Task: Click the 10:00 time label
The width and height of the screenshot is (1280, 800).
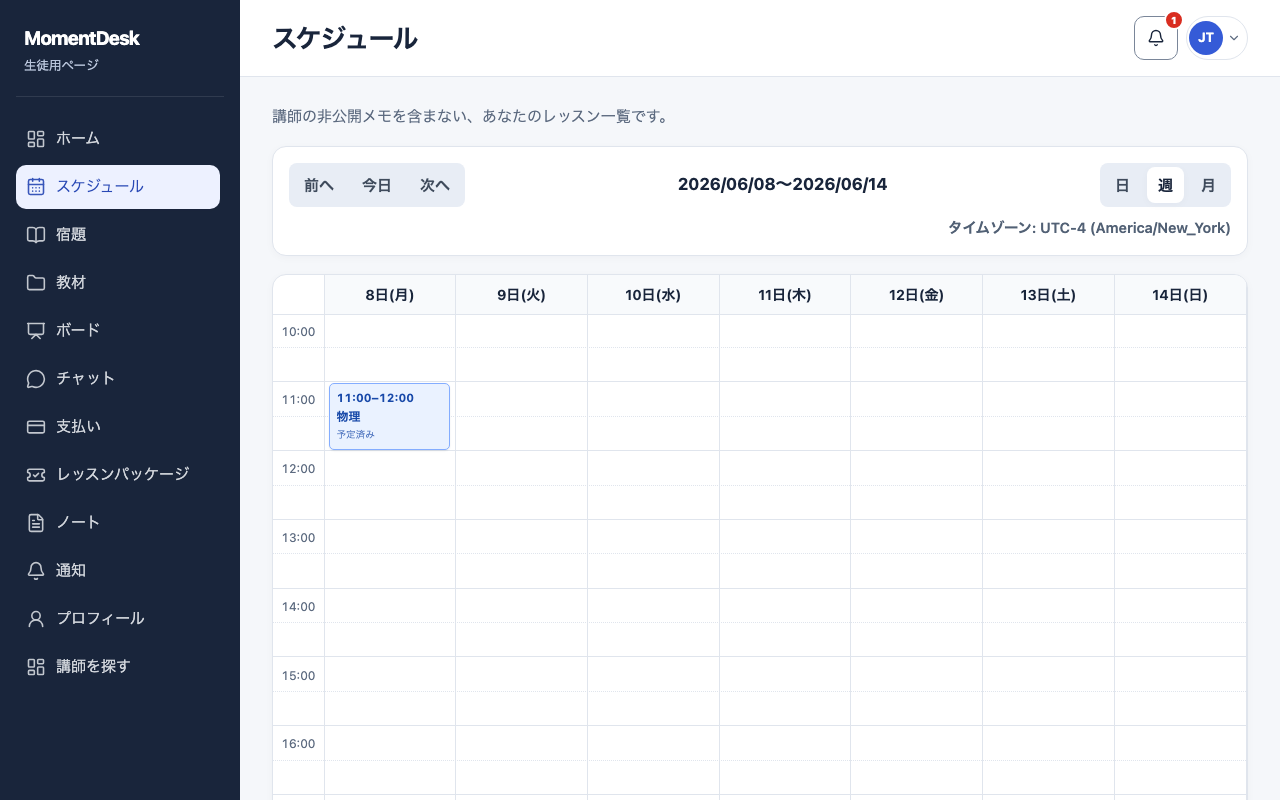Action: 298,332
